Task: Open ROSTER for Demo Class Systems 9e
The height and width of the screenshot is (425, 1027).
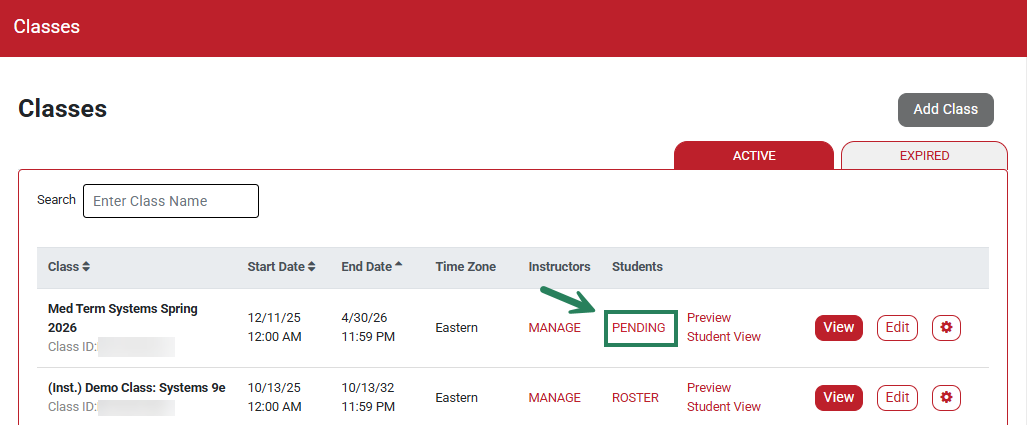Action: coord(635,397)
